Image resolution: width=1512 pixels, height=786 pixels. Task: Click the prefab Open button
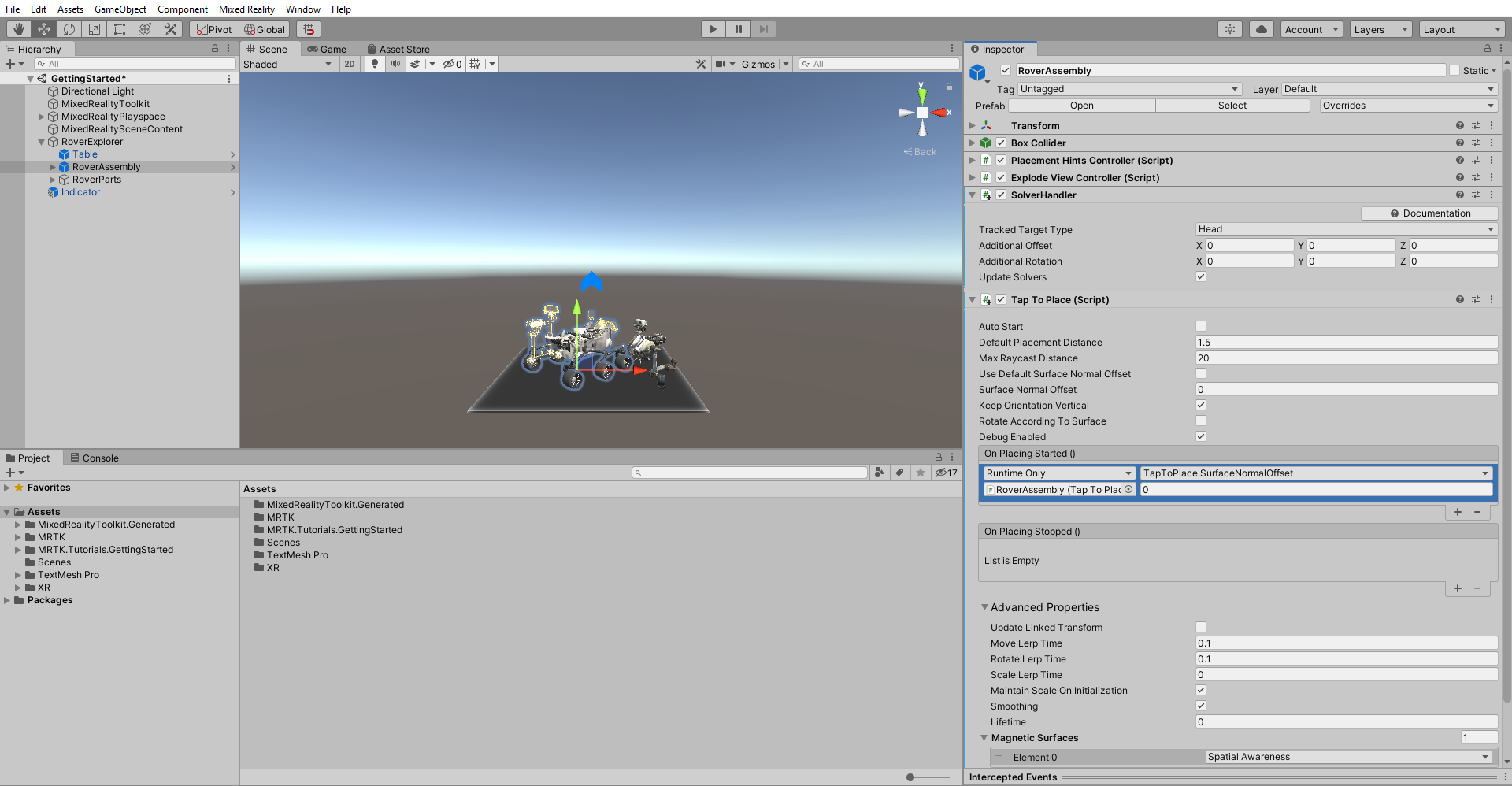click(1081, 106)
